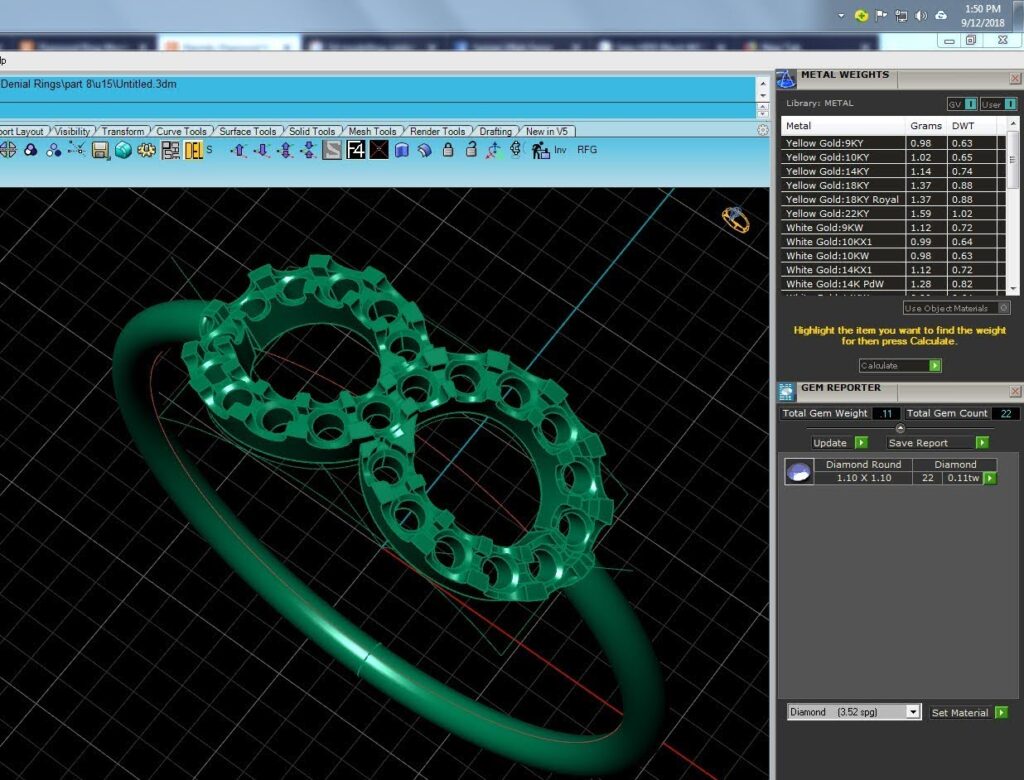Toggle Use Object Materials option
Image resolution: width=1024 pixels, height=780 pixels.
(x=957, y=308)
